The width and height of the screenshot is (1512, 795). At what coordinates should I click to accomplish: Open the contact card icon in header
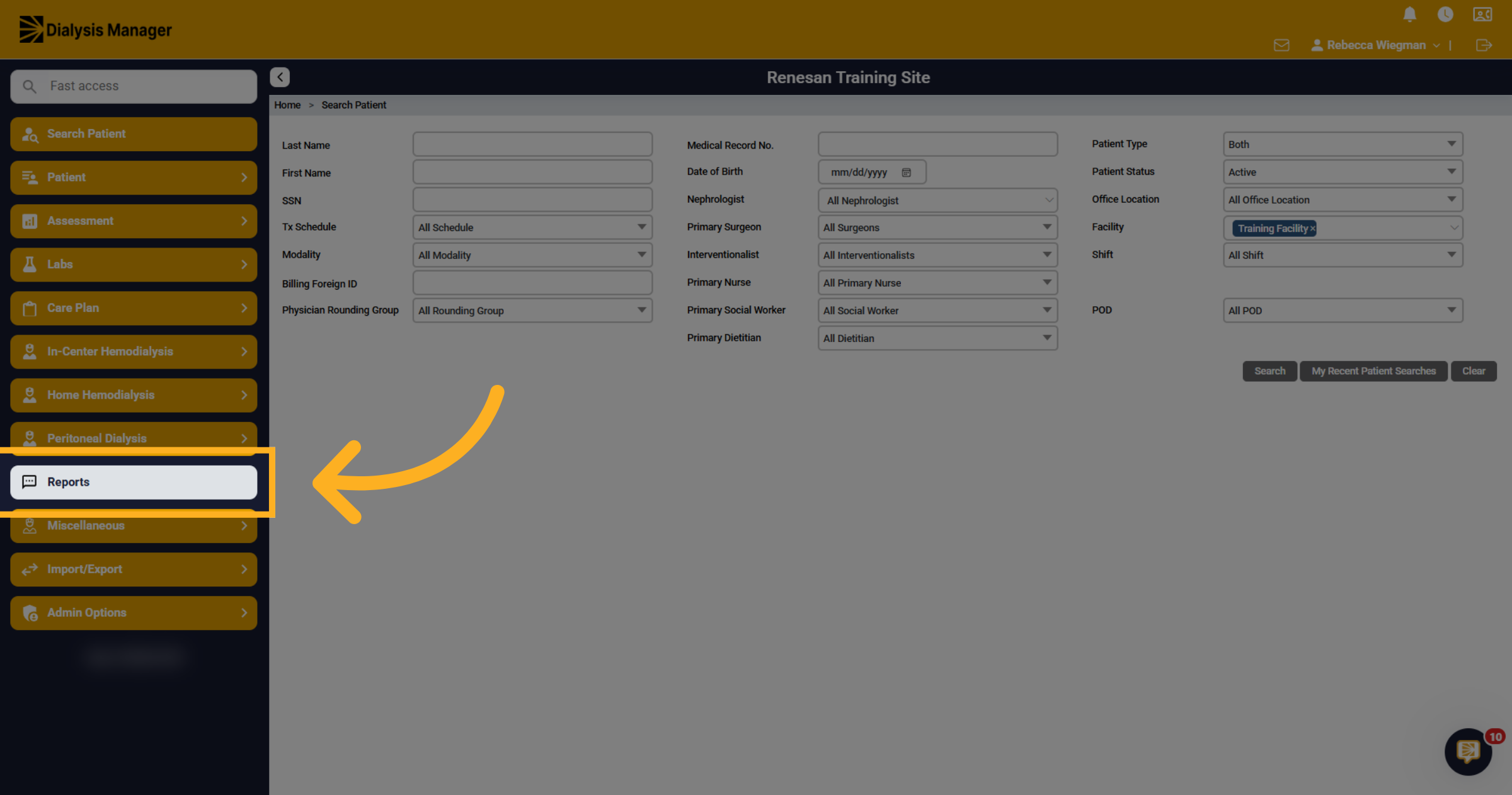pos(1482,14)
